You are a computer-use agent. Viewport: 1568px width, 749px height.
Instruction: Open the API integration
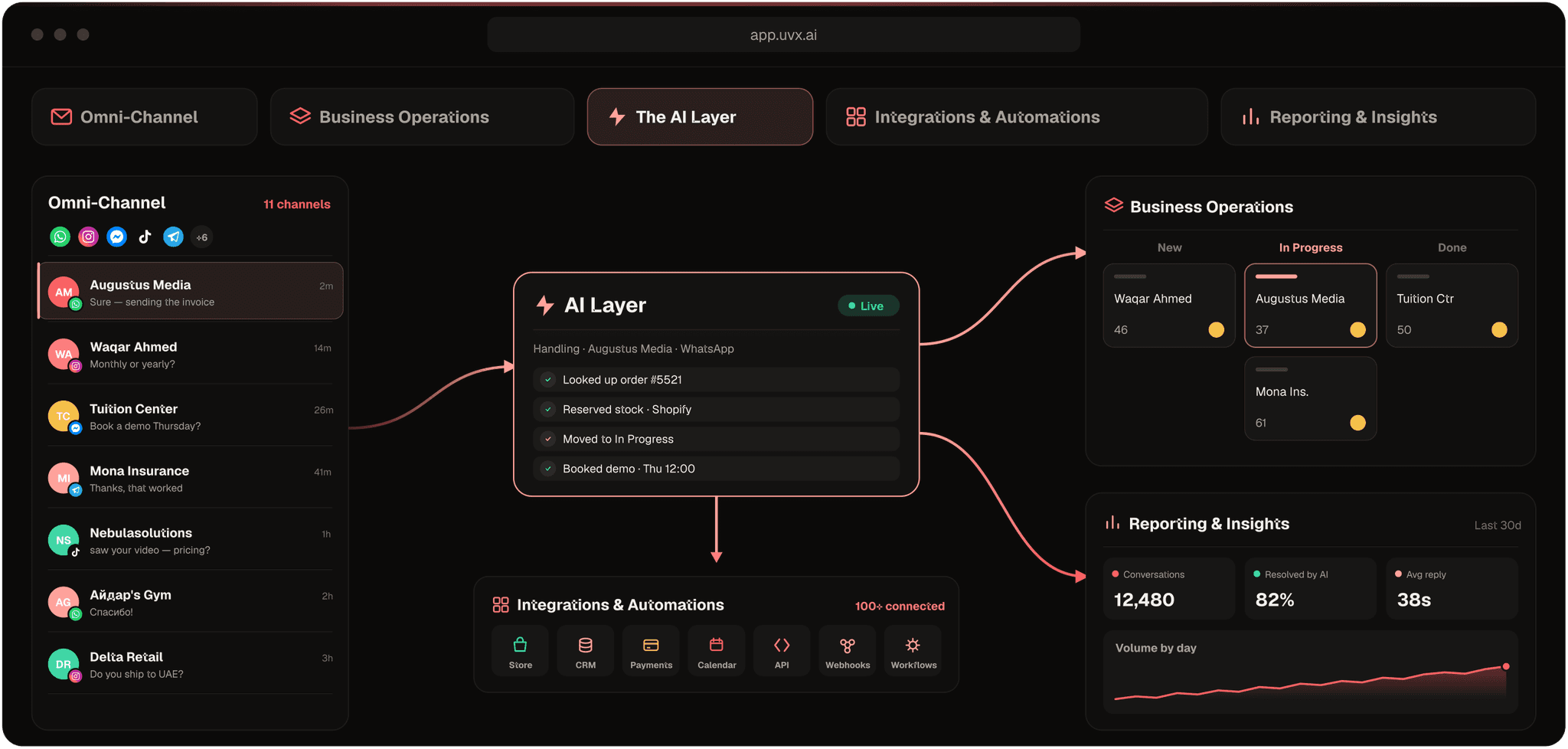(782, 651)
